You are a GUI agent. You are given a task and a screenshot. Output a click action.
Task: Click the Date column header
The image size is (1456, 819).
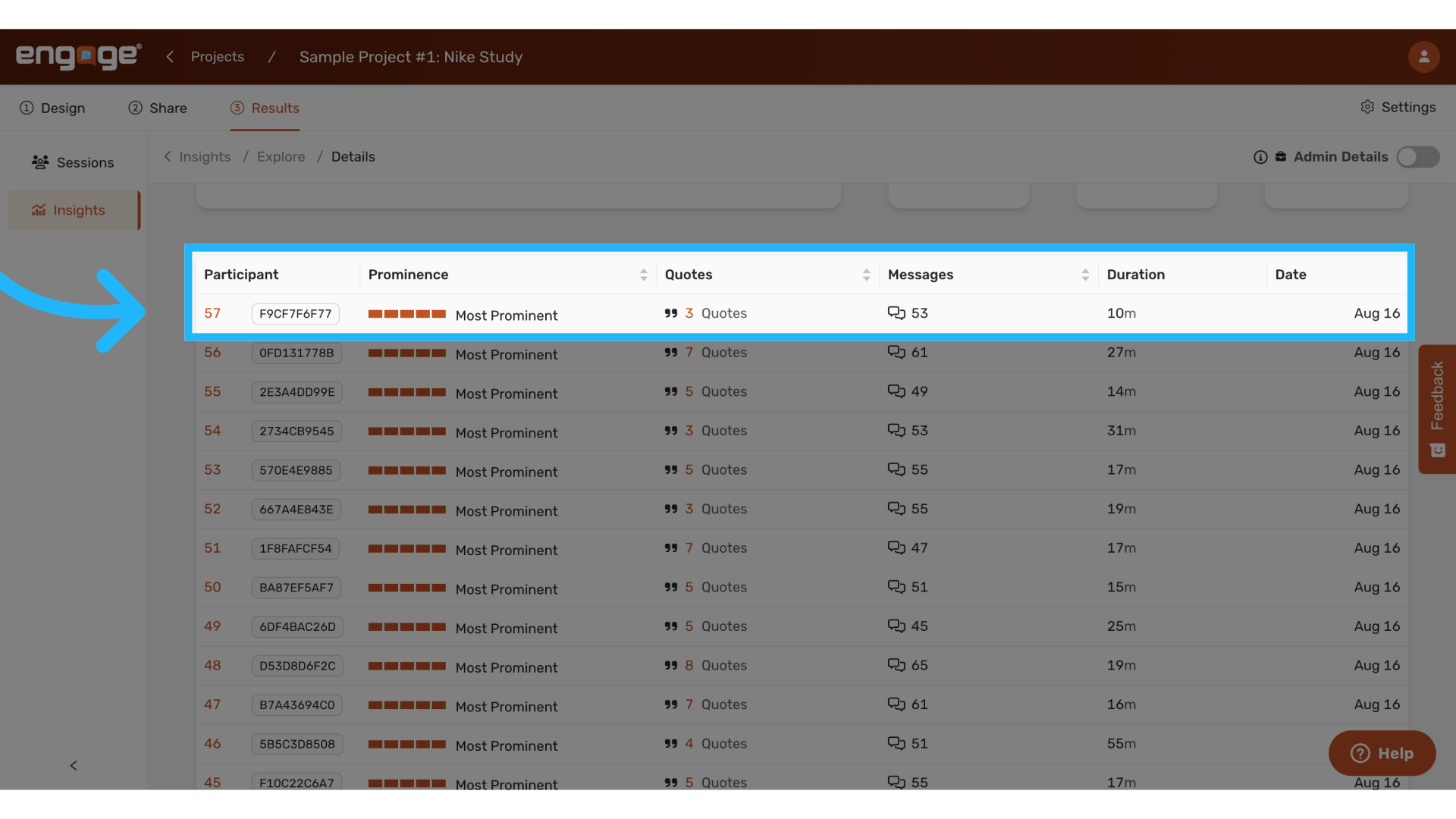tap(1291, 275)
